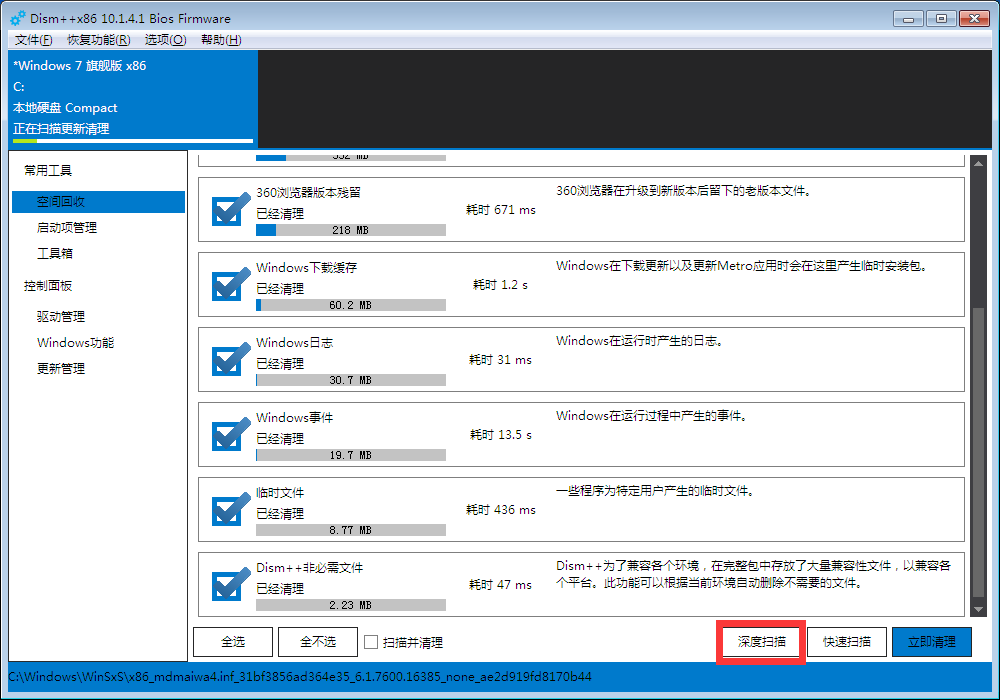The height and width of the screenshot is (700, 1000).
Task: Click the 60.2 MB size bar
Action: 351,305
